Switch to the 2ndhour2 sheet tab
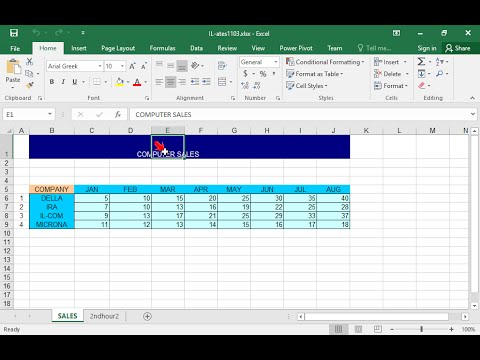480x360 pixels. click(x=104, y=316)
